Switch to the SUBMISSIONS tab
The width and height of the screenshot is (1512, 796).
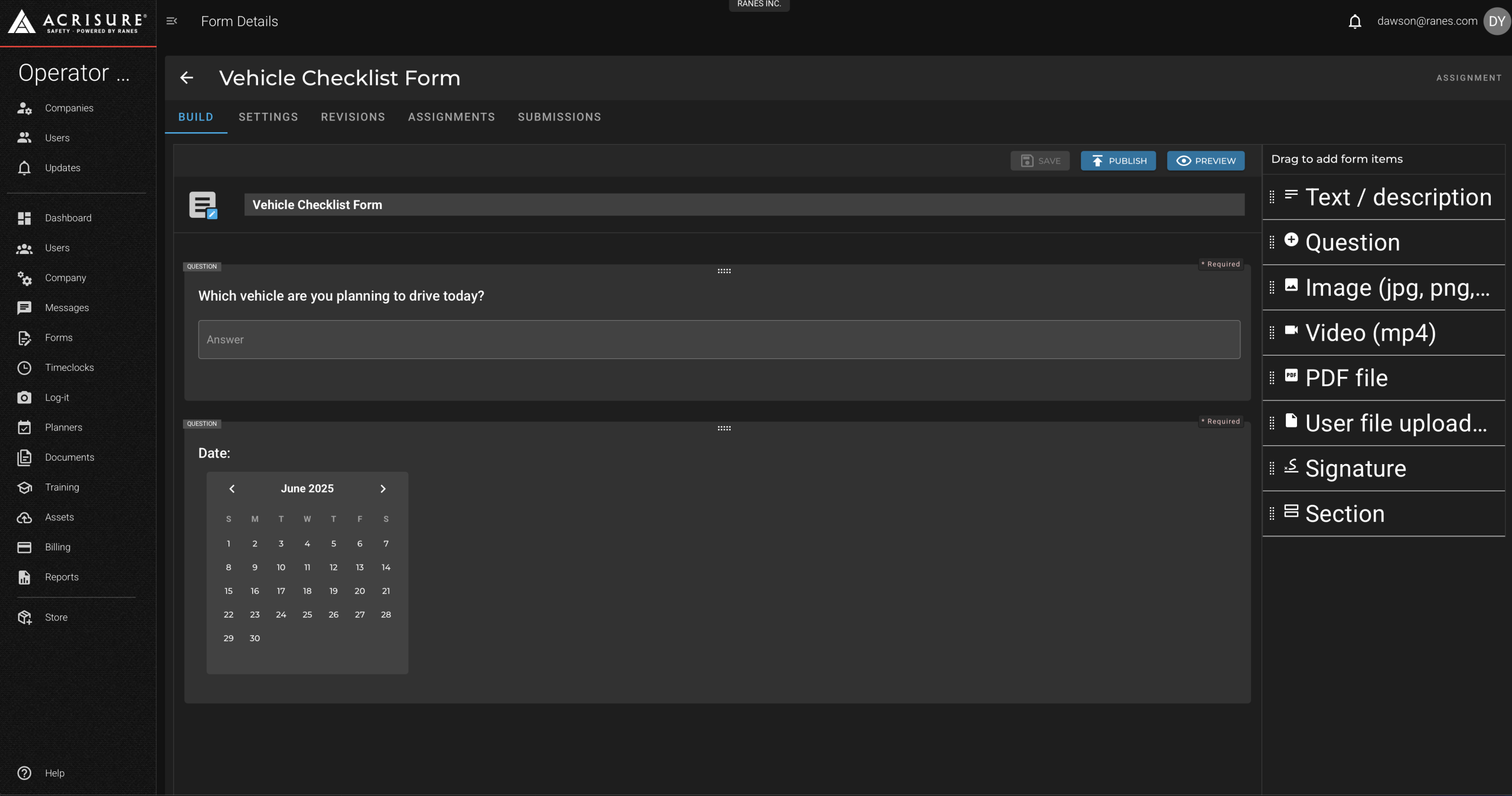point(559,117)
